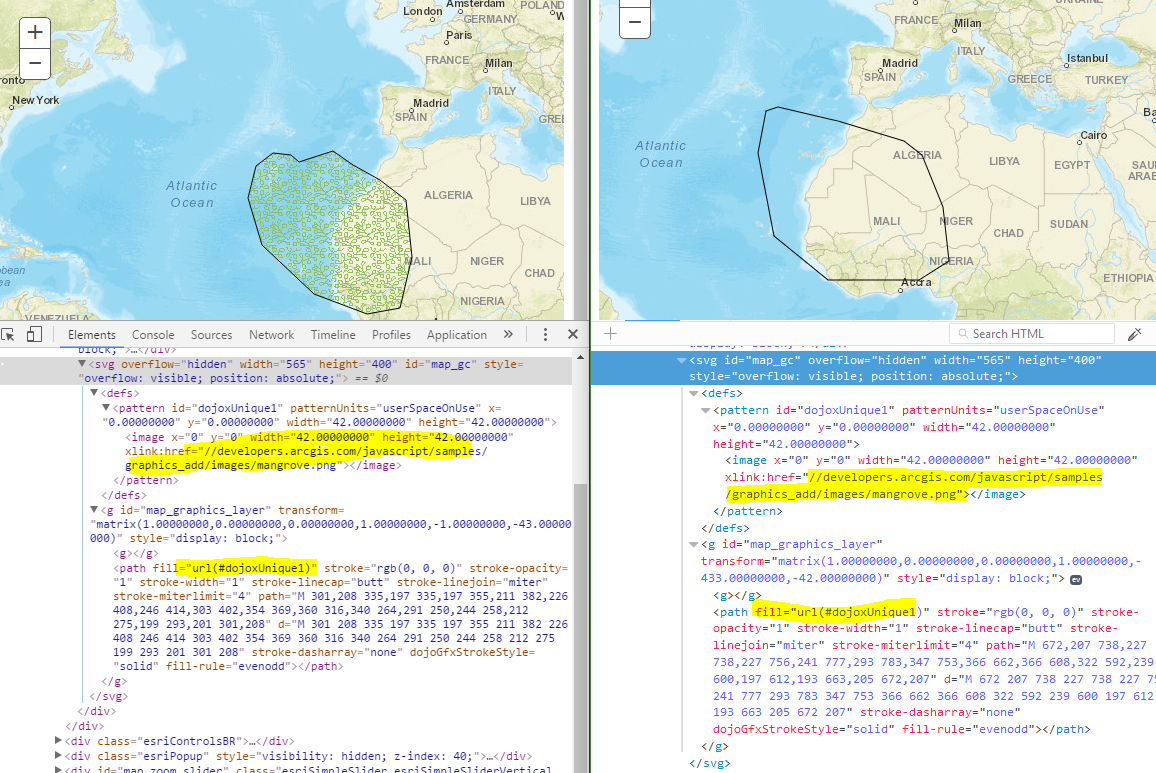Collapse the defs node in Chrome DevTools

[94, 393]
